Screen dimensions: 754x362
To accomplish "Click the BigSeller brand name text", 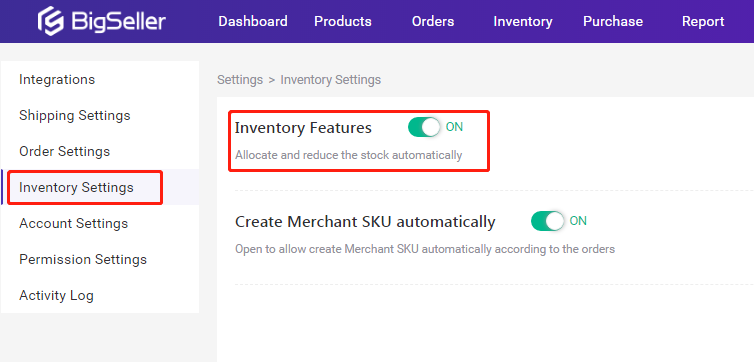I will pos(118,22).
